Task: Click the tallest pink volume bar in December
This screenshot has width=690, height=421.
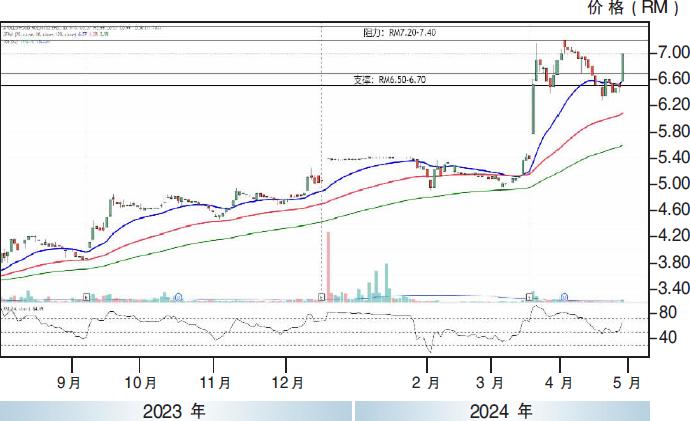Action: pyautogui.click(x=328, y=267)
